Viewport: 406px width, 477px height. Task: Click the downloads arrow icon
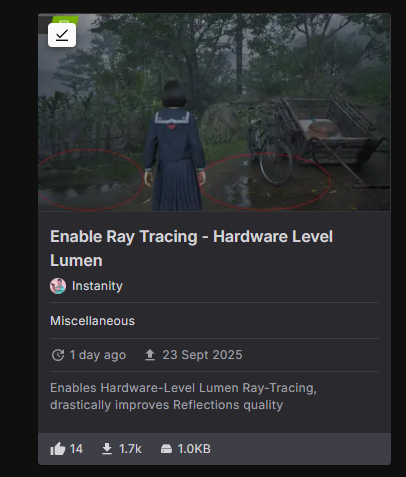click(107, 449)
